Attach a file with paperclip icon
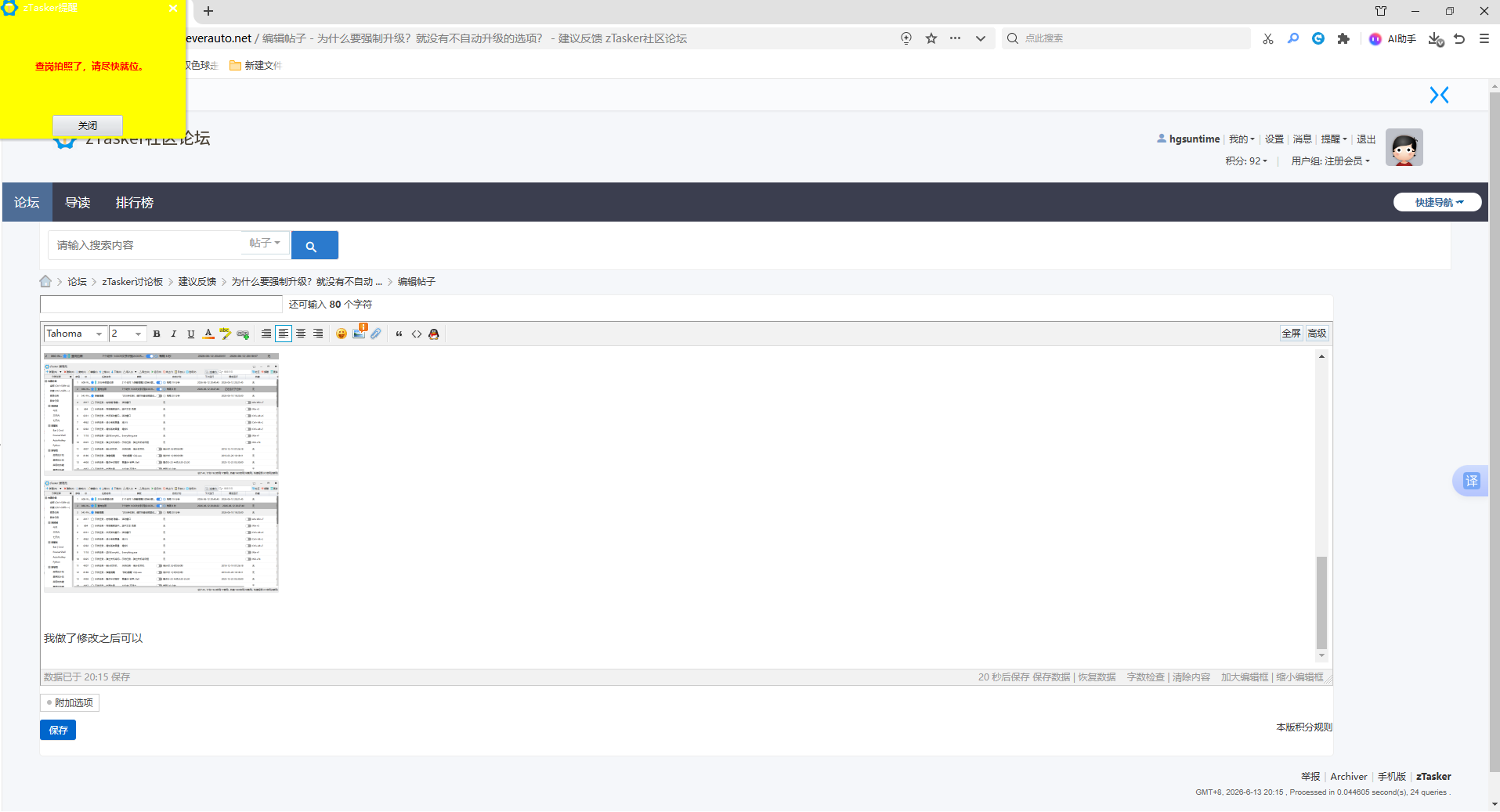 point(376,334)
